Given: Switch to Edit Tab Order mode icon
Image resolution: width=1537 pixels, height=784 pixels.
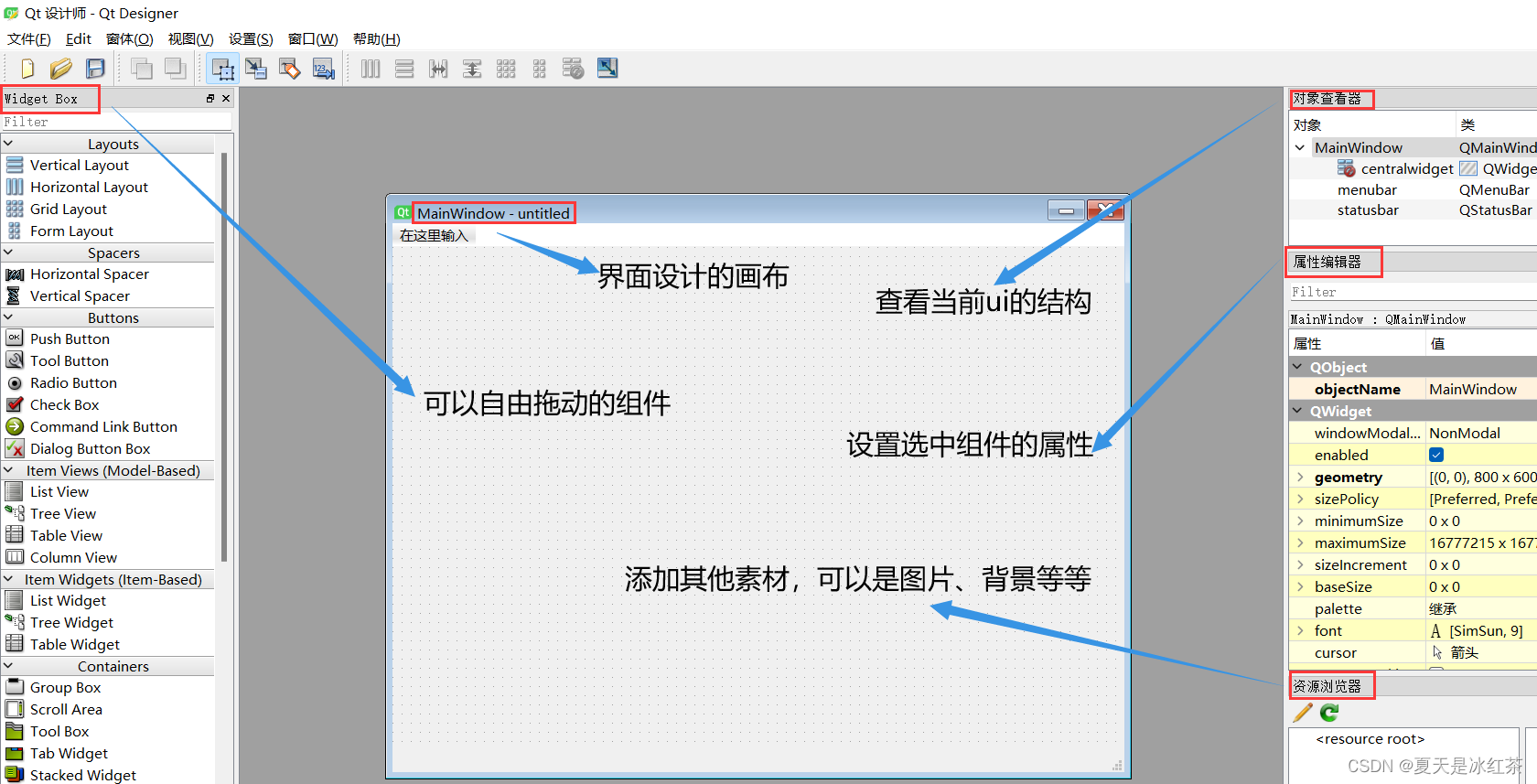Looking at the screenshot, I should (x=324, y=69).
